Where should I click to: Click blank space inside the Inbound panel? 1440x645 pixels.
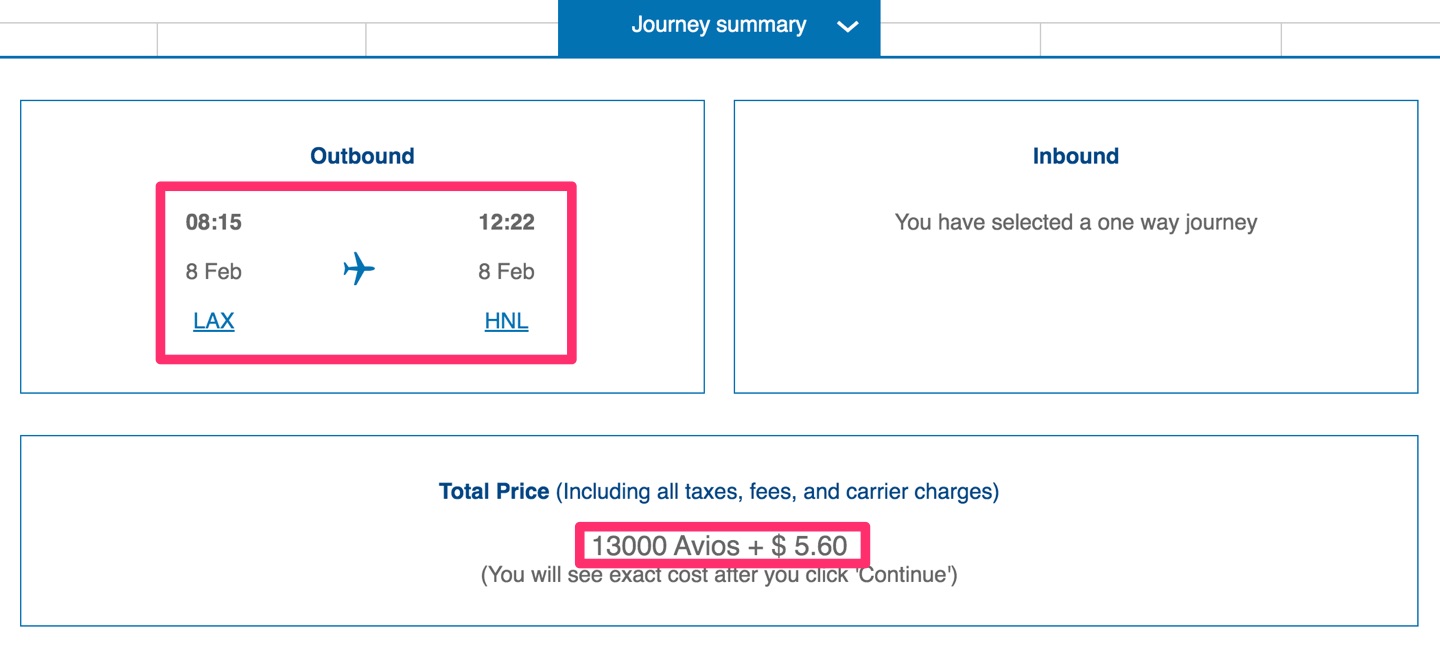[x=1076, y=320]
